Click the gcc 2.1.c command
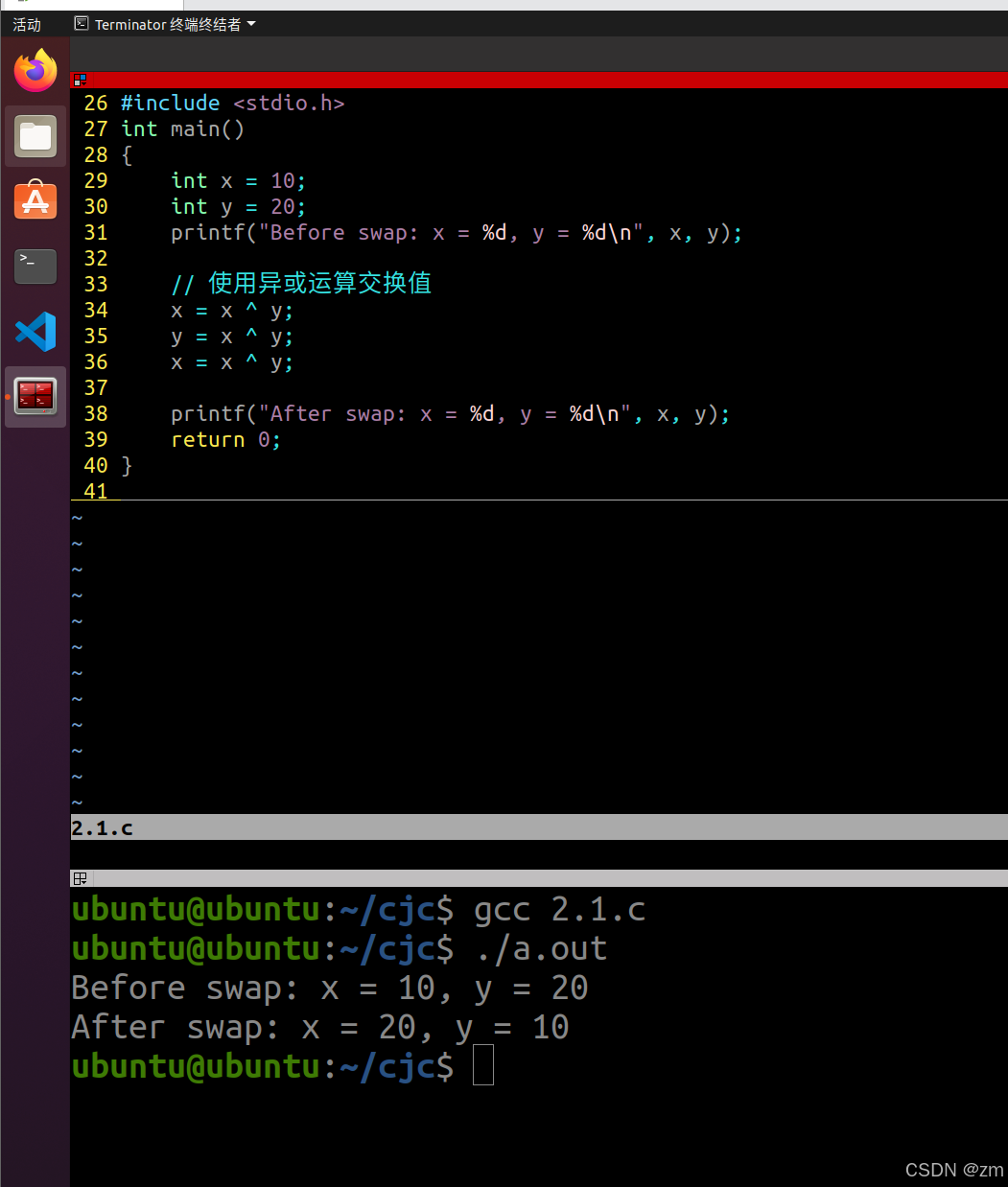Image resolution: width=1008 pixels, height=1187 pixels. [x=560, y=909]
